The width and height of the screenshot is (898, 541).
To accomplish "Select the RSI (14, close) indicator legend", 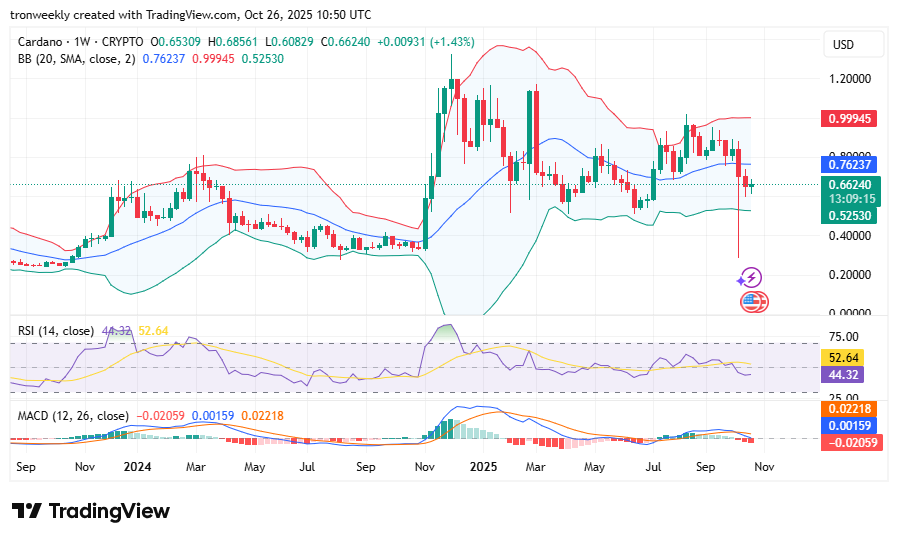I will coord(56,331).
